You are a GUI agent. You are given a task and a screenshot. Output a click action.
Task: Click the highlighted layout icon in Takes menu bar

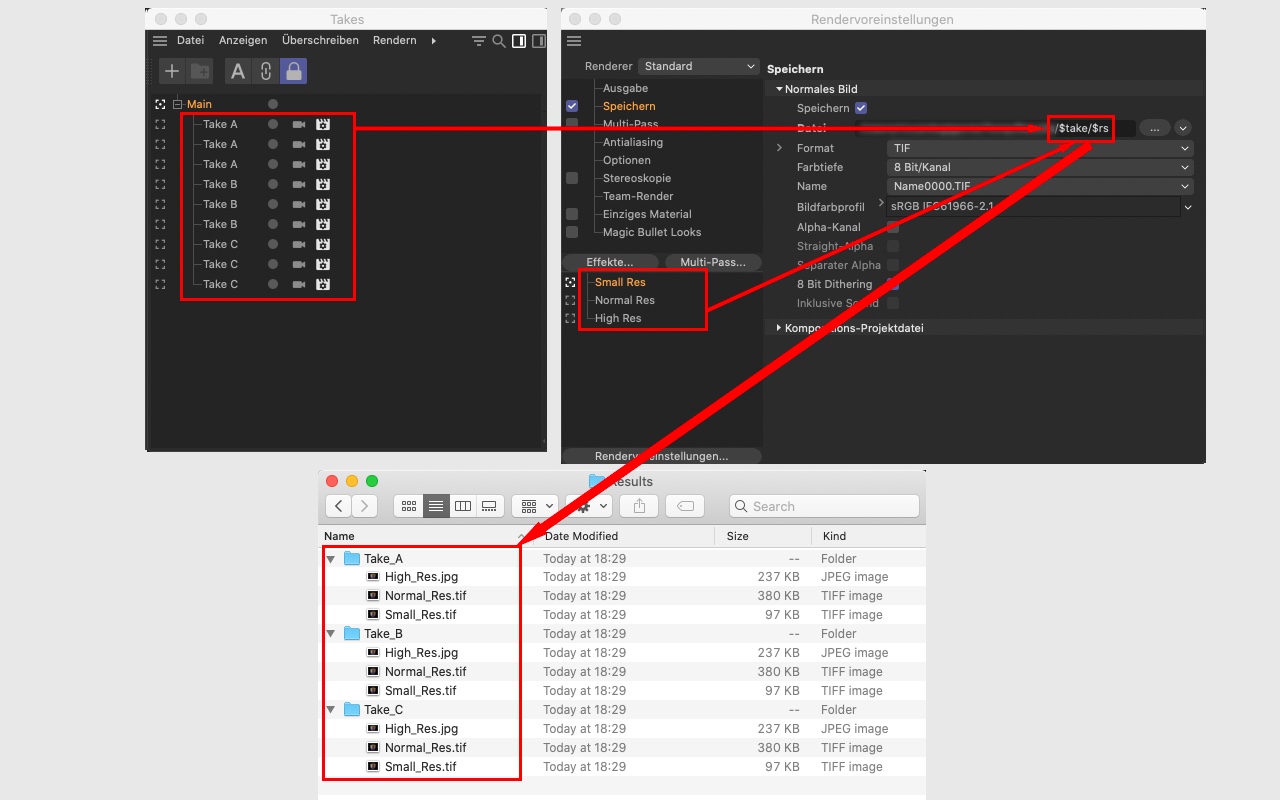point(519,41)
